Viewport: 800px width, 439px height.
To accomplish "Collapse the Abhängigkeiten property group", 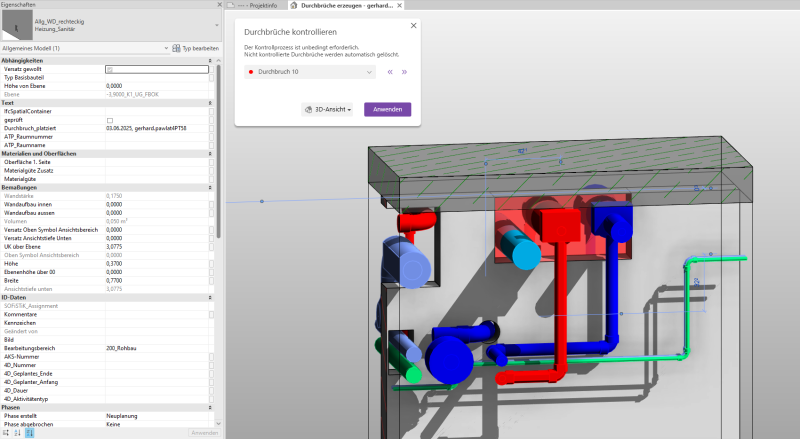I will [212, 60].
